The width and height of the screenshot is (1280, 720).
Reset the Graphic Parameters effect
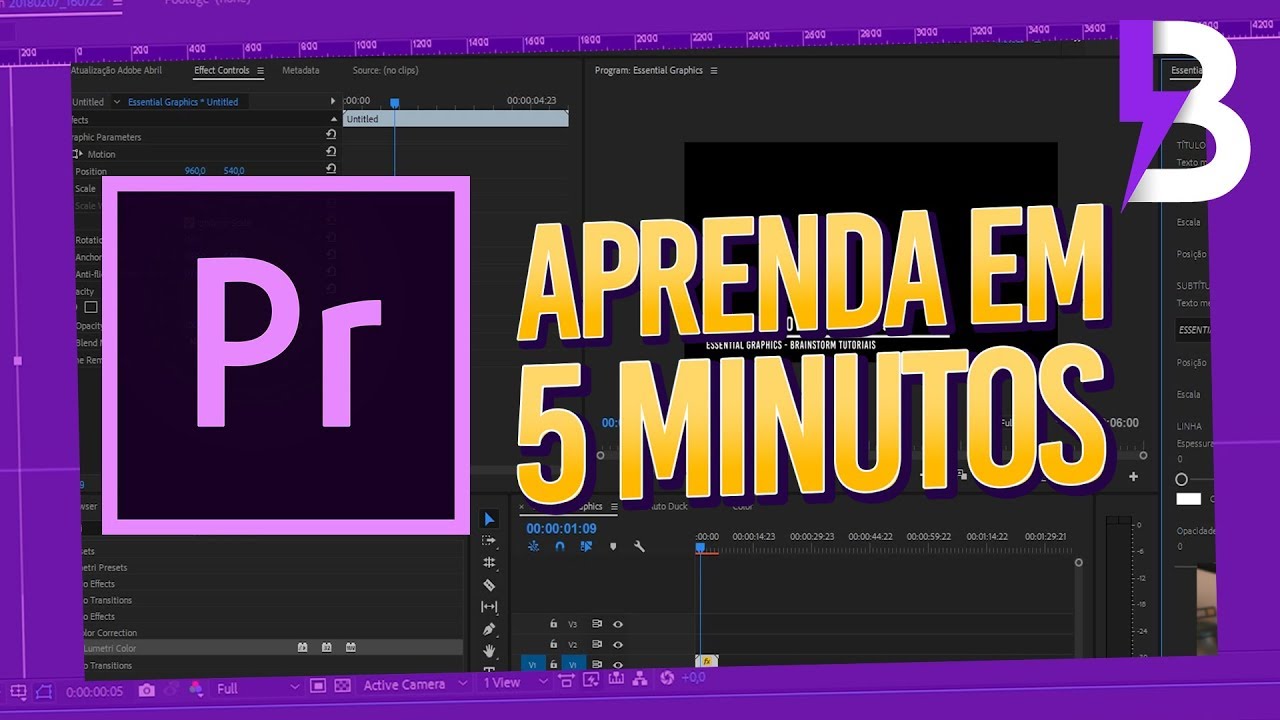point(331,135)
